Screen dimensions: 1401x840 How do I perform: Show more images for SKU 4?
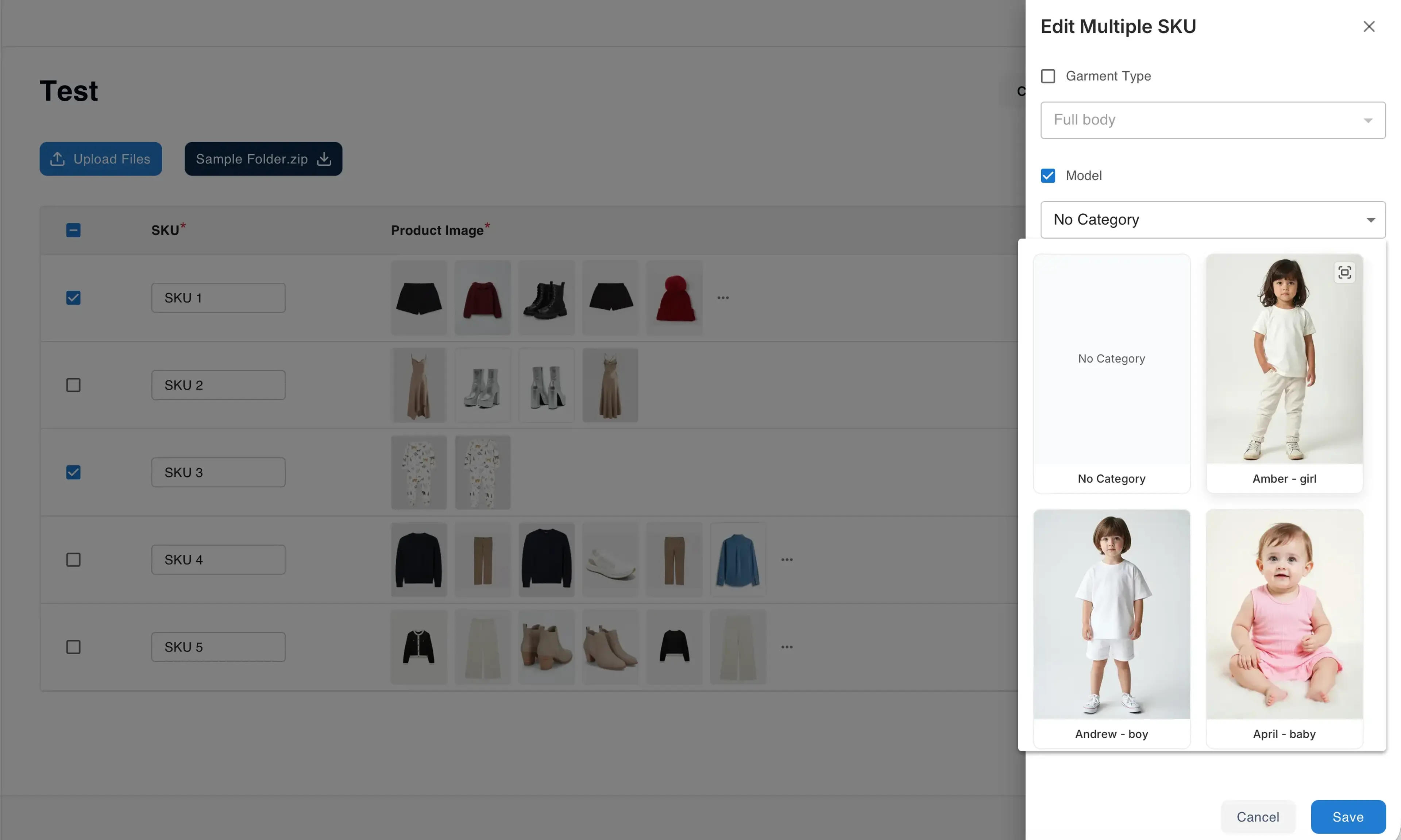point(787,560)
